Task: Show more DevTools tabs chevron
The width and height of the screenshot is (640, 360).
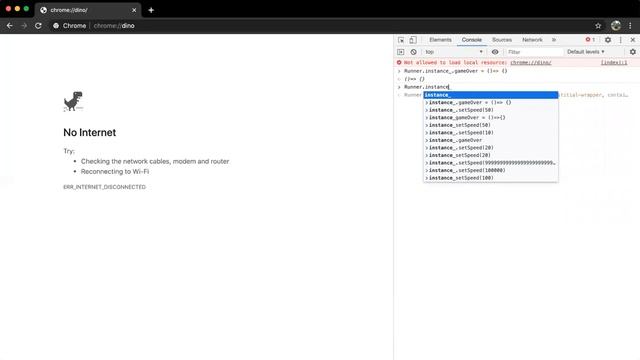Action: coord(554,40)
